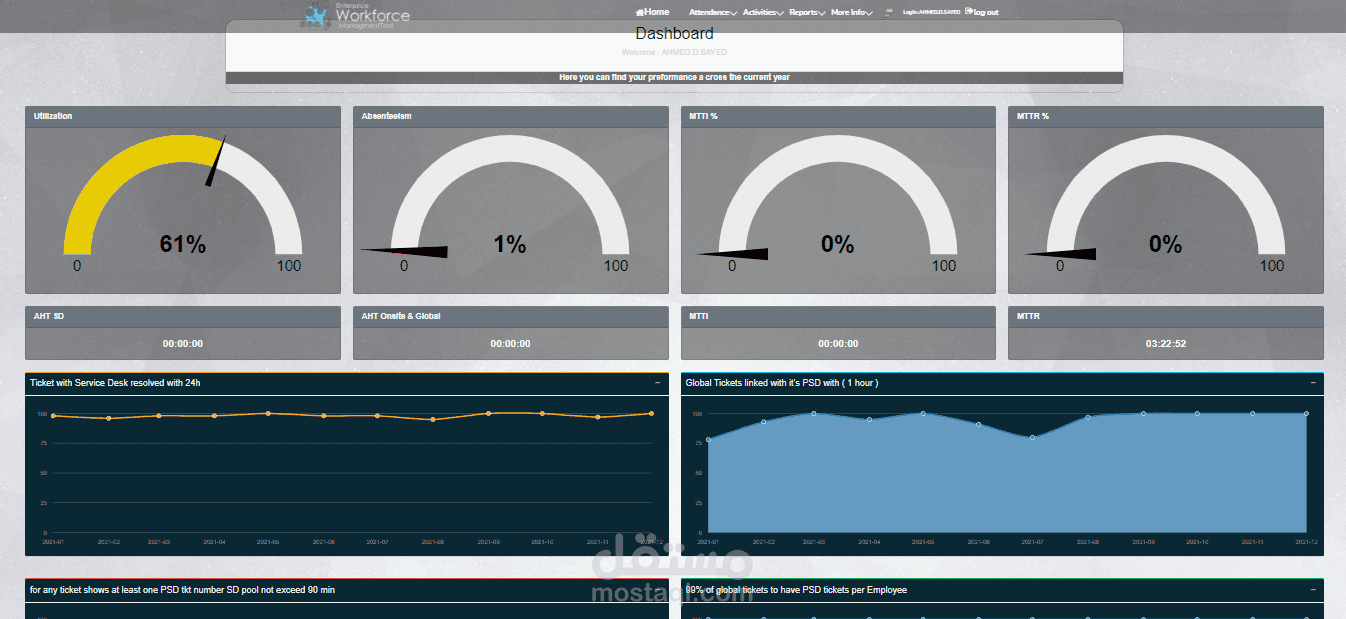1346x619 pixels.
Task: Click the user avatar icon in navbar
Action: 889,12
